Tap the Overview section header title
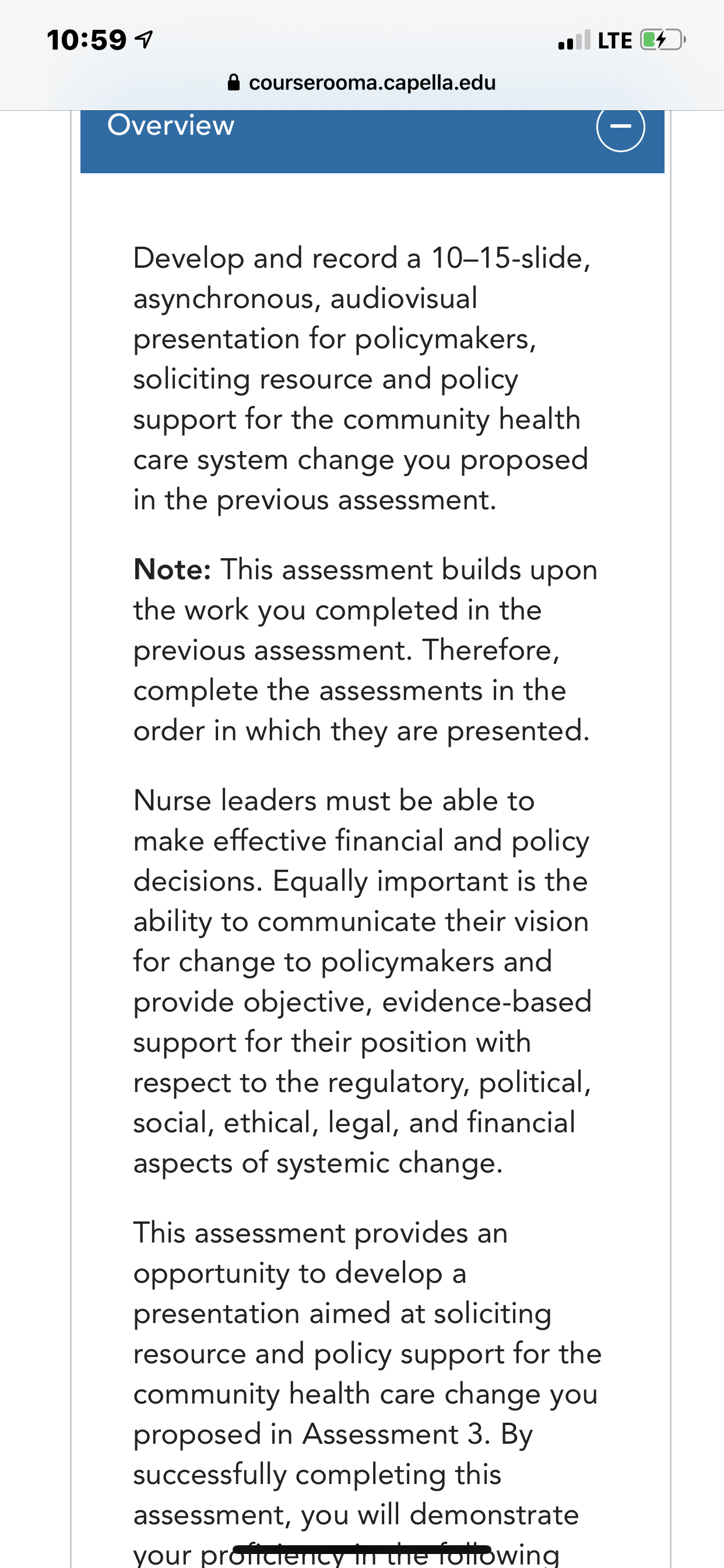This screenshot has width=724, height=1568. click(170, 125)
